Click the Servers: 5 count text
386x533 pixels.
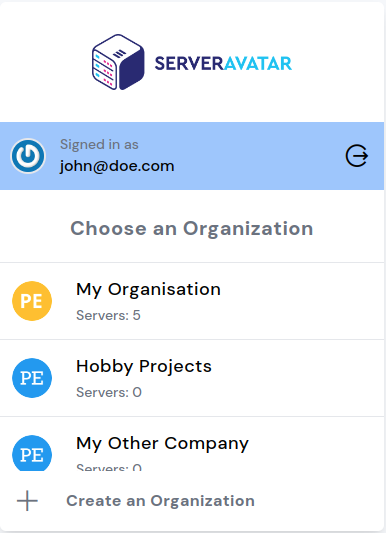click(108, 315)
